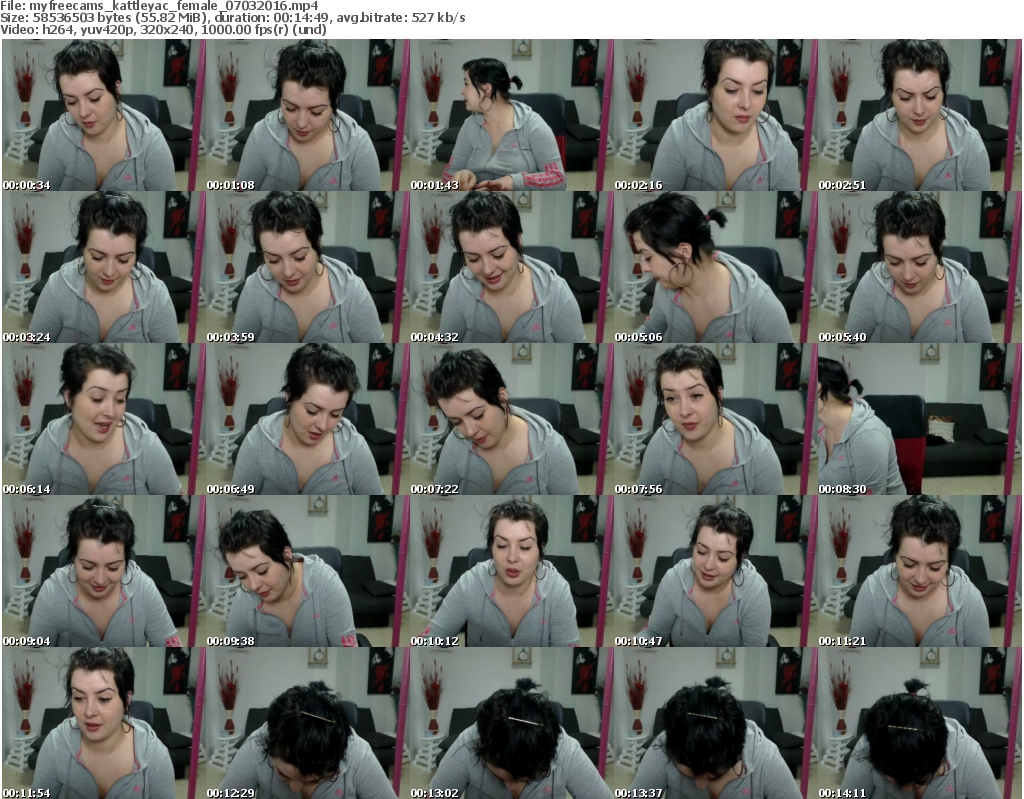The height and width of the screenshot is (799, 1024).
Task: Click the frame labeled 00:12:29
Action: click(306, 724)
